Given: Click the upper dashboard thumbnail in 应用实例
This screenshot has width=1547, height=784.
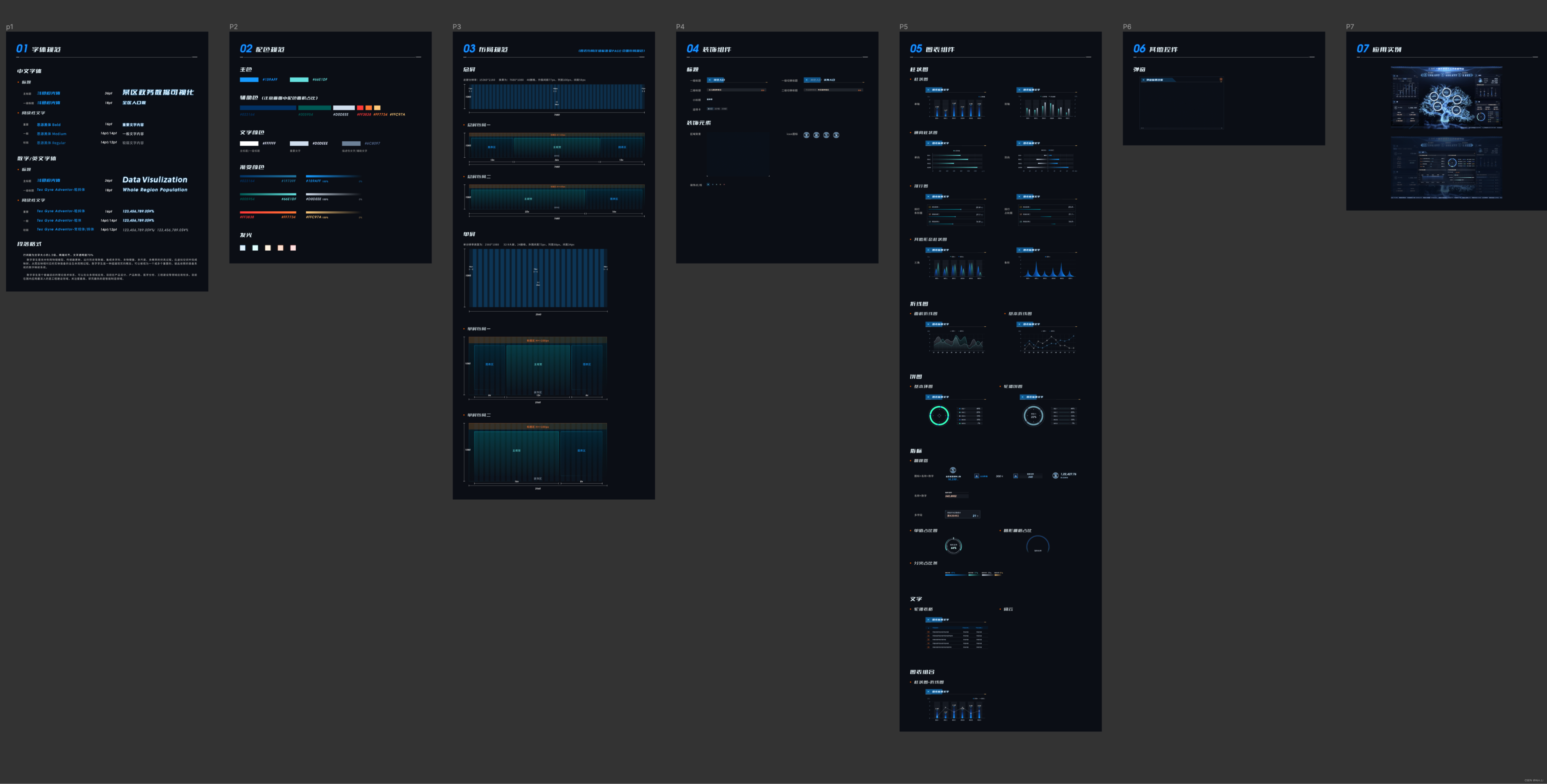Looking at the screenshot, I should (x=1447, y=98).
